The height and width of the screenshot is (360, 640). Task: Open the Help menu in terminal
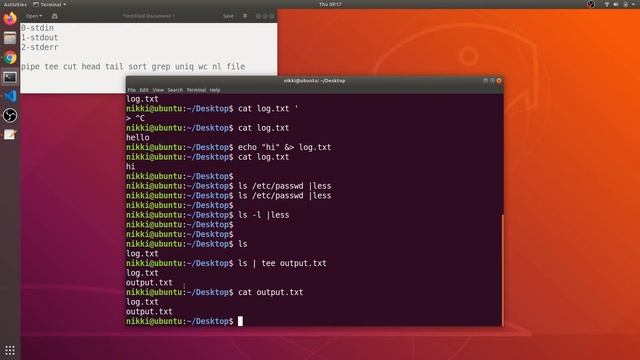(x=215, y=90)
